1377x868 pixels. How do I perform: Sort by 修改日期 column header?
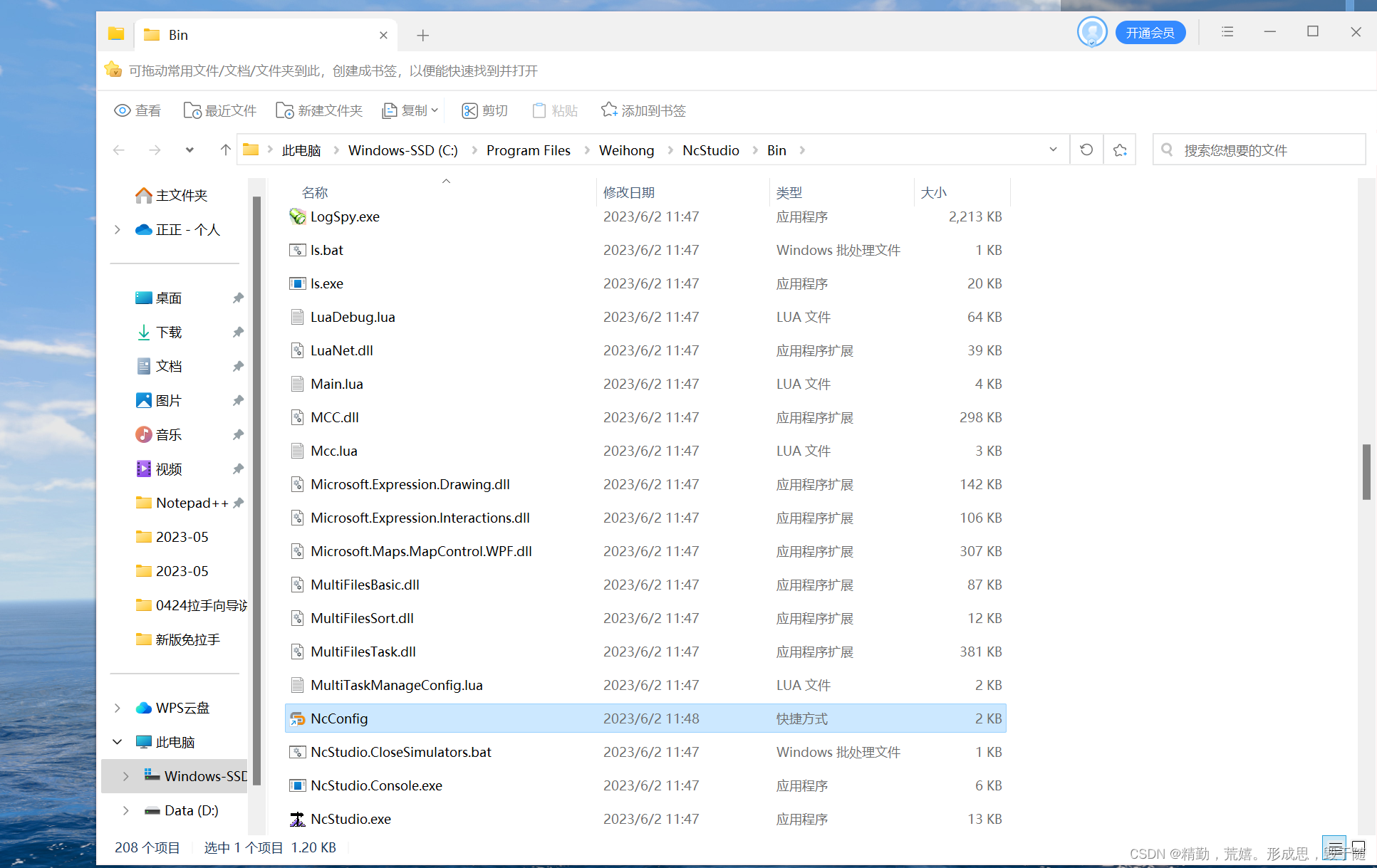628,192
